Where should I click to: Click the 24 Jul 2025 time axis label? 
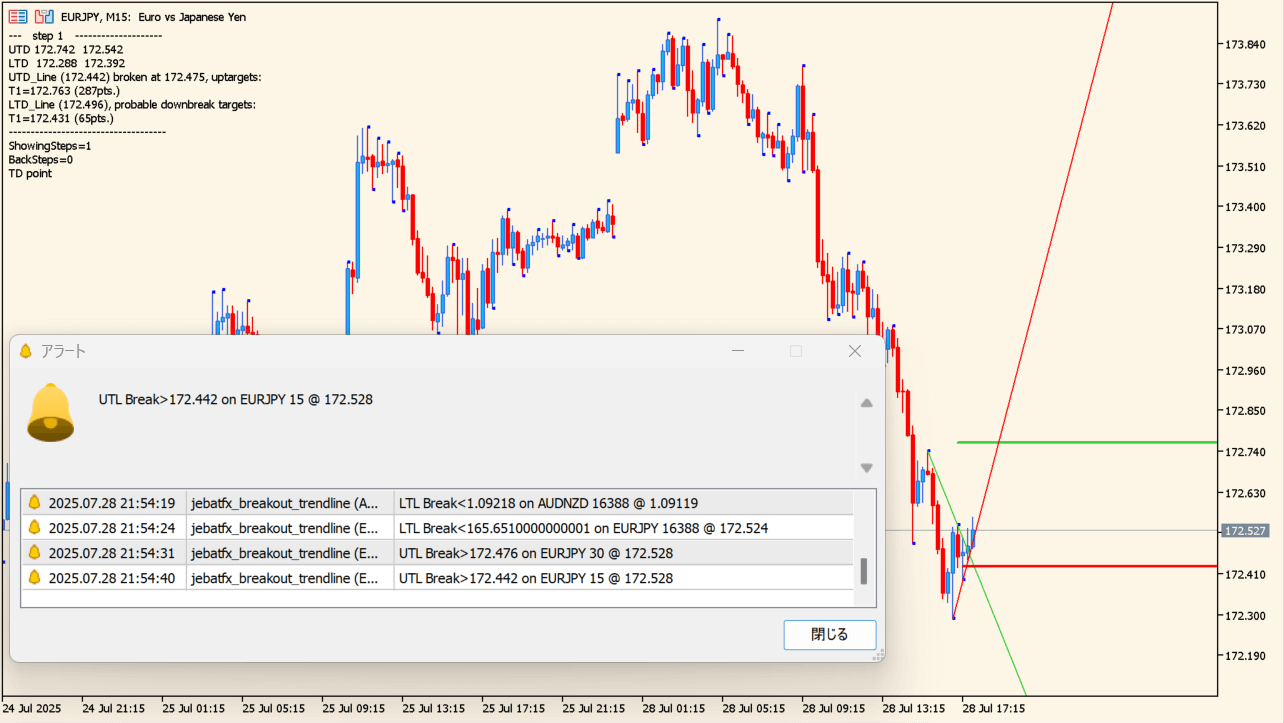[x=32, y=708]
